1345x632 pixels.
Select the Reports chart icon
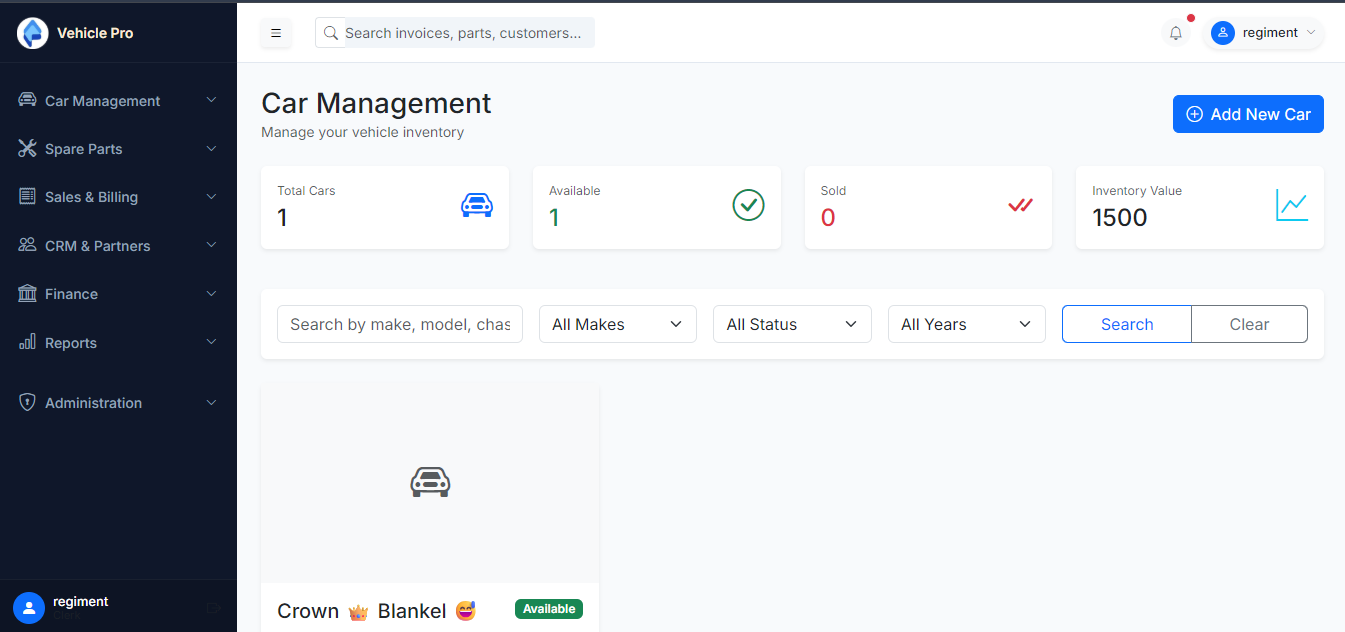click(x=26, y=342)
